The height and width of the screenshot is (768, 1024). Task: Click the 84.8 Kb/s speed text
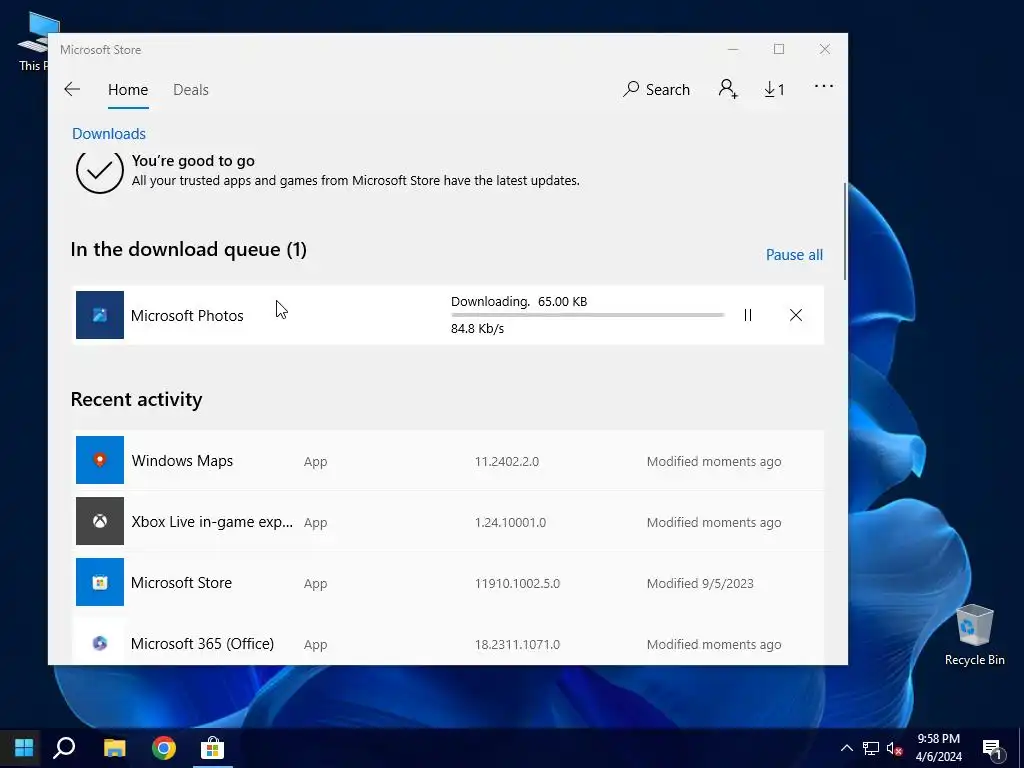point(477,328)
